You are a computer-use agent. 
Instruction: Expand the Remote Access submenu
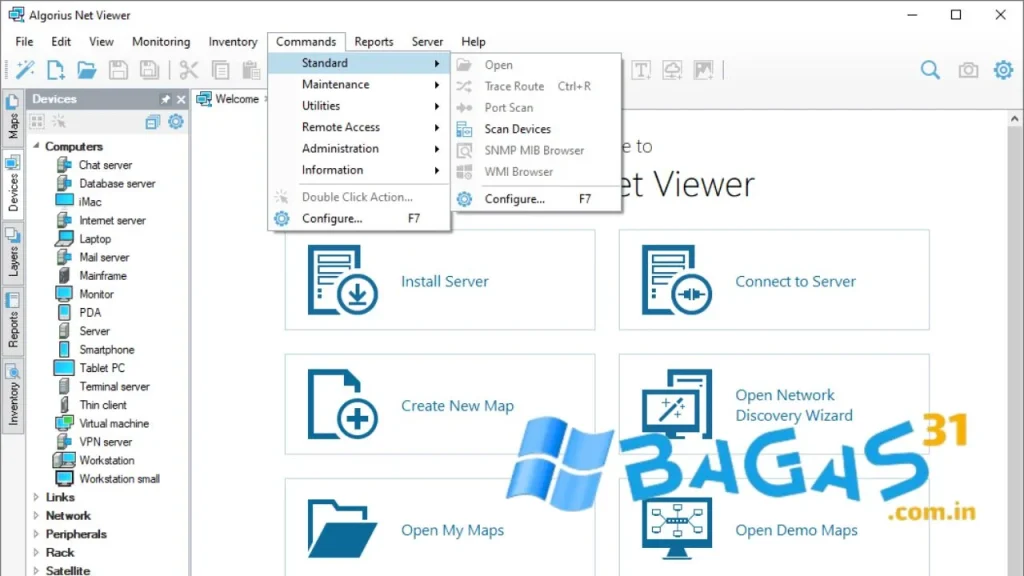(359, 127)
